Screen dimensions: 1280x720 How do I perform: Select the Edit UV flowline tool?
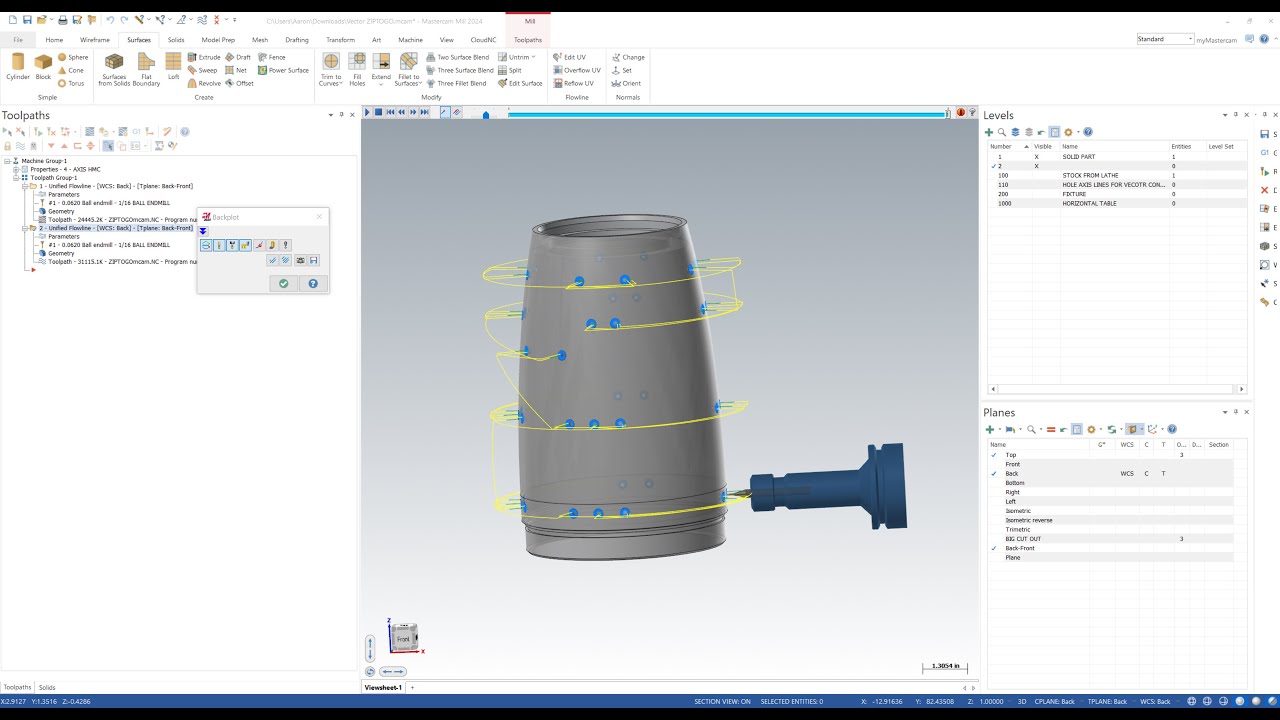point(570,57)
